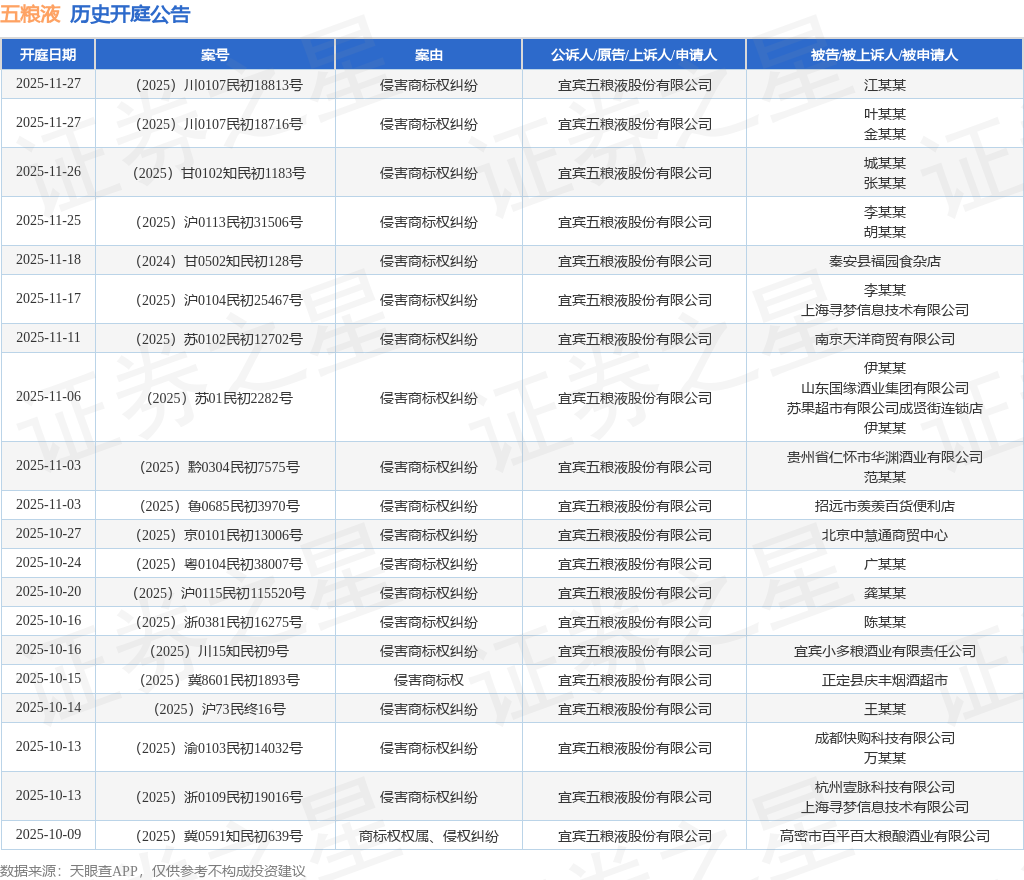This screenshot has height=880, width=1024.
Task: Select the 案号 column header
Action: click(215, 55)
